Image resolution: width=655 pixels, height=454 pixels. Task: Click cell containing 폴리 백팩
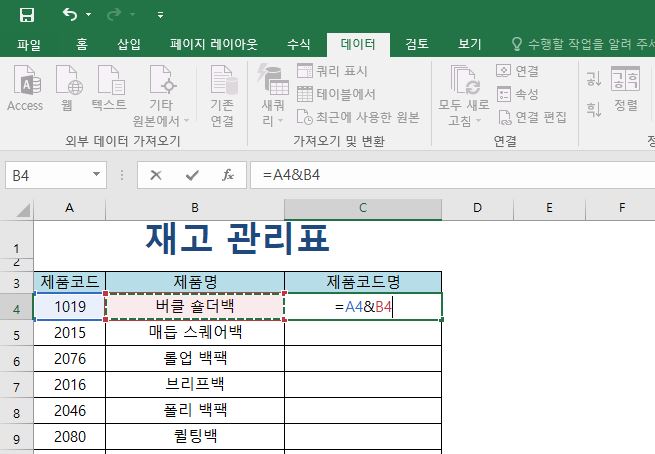[x=195, y=411]
